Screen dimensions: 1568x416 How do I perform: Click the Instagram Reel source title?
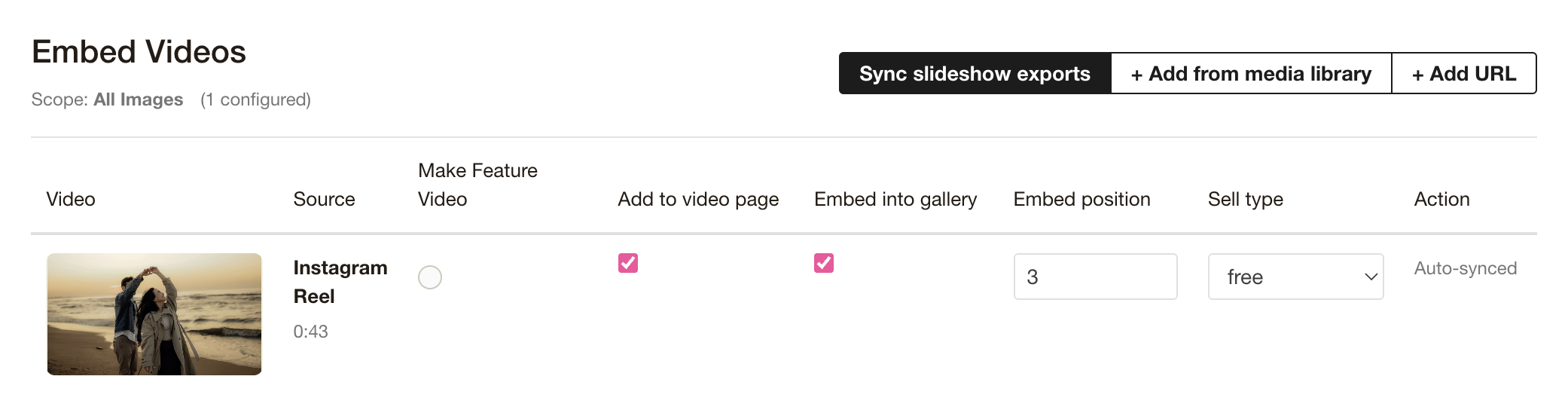[340, 282]
